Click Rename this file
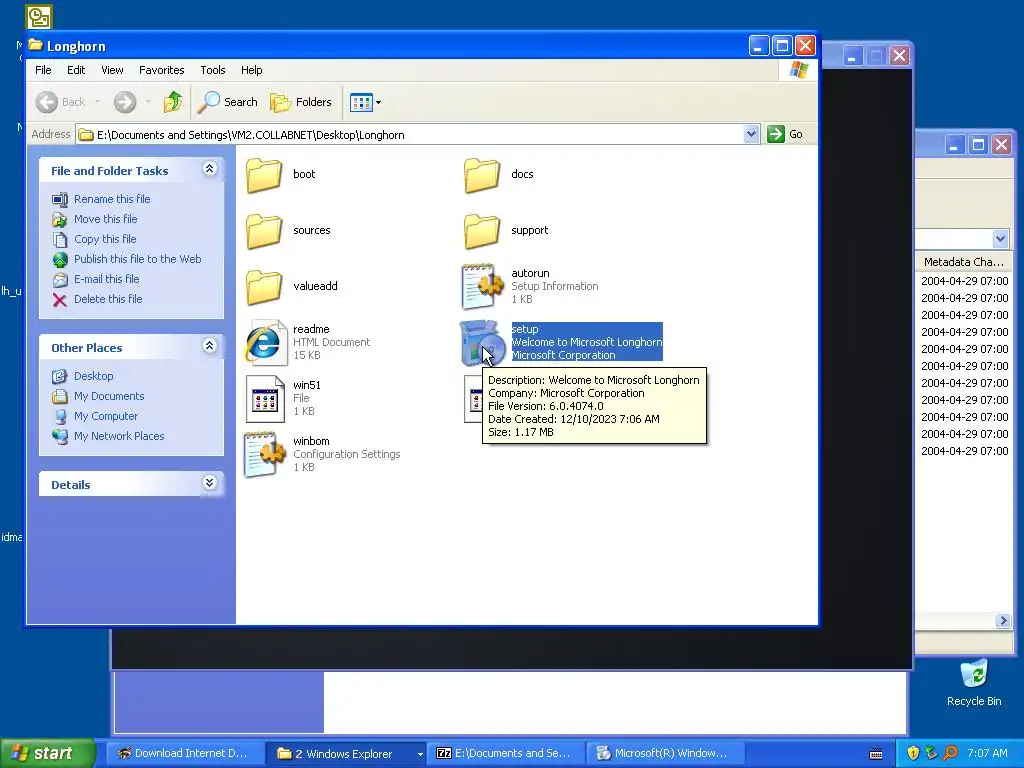This screenshot has height=768, width=1024. point(112,199)
